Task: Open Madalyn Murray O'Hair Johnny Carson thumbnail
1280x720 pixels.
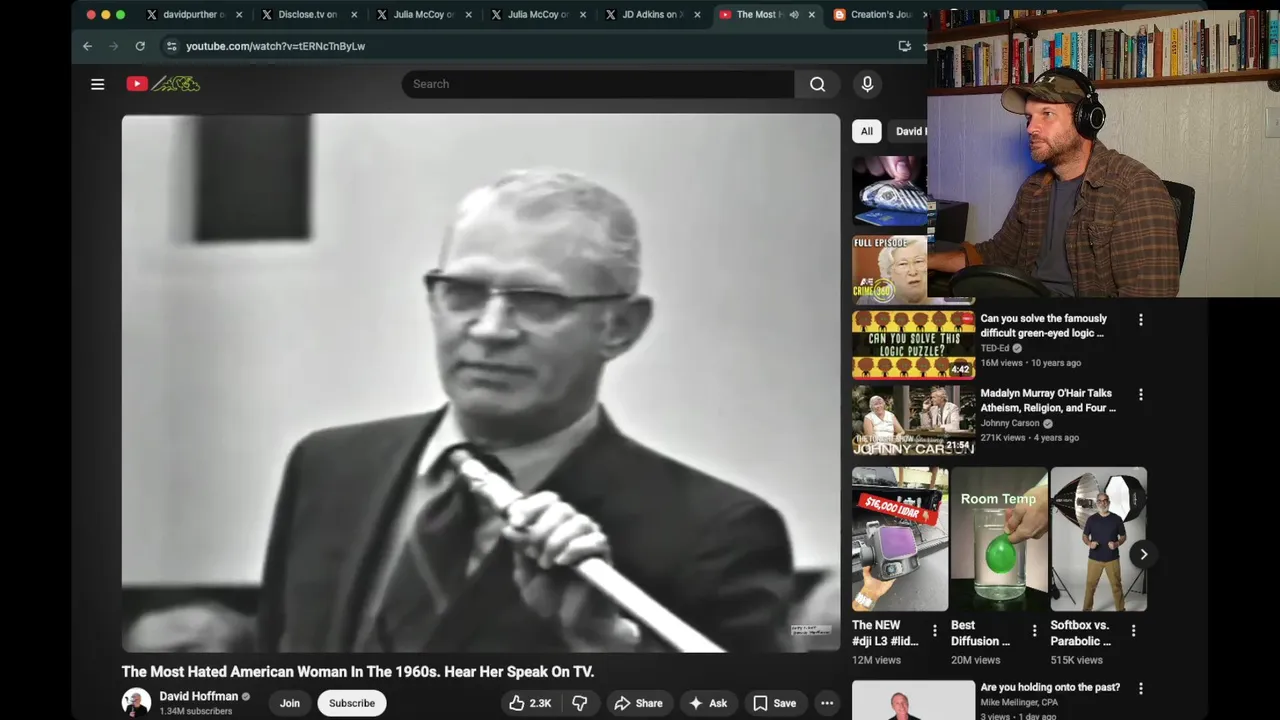Action: click(x=913, y=420)
